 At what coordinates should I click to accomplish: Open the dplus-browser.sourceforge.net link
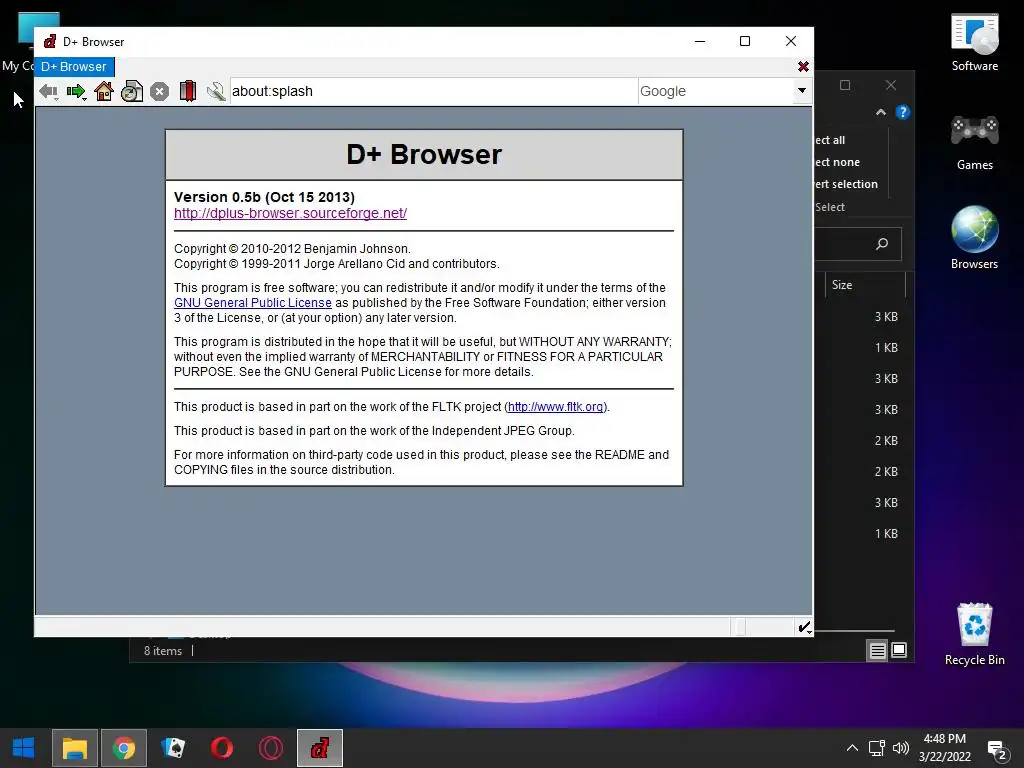coord(291,214)
